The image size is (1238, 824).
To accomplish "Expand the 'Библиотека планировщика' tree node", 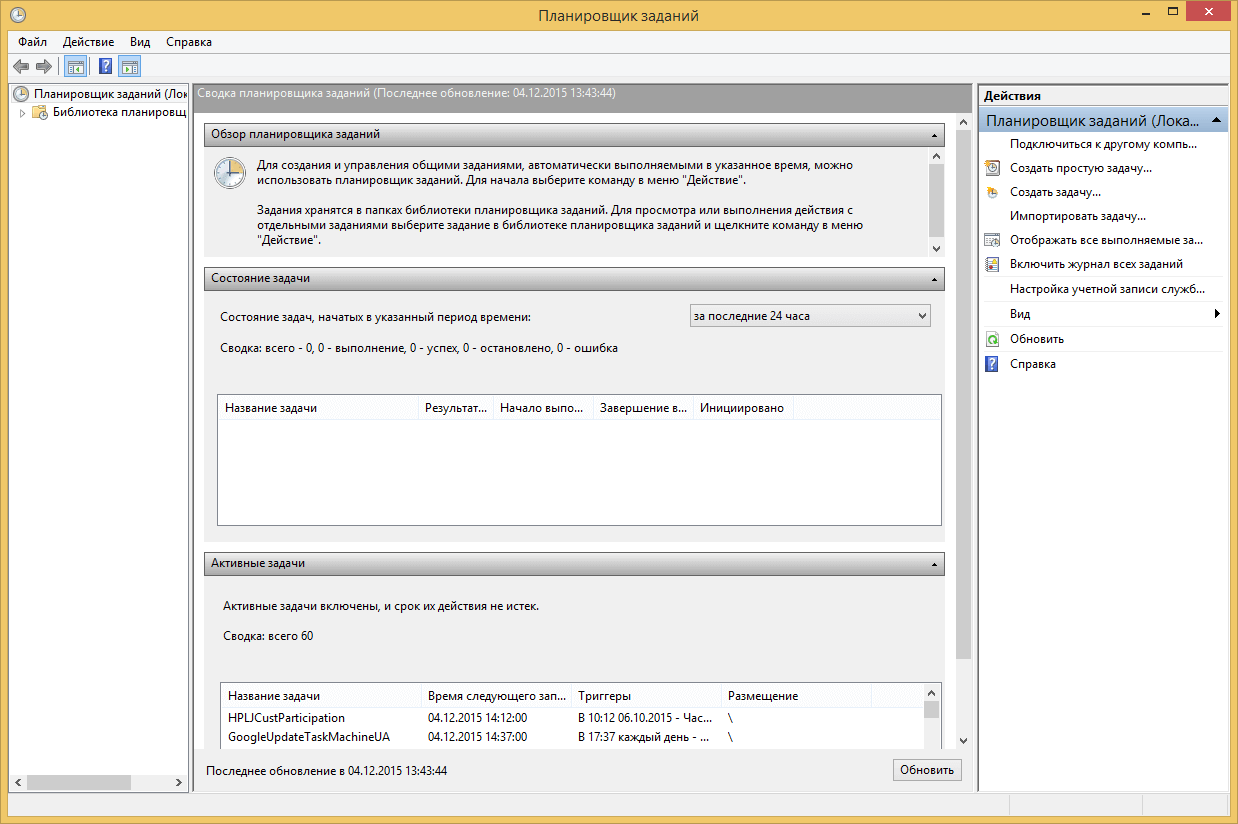I will pyautogui.click(x=22, y=113).
